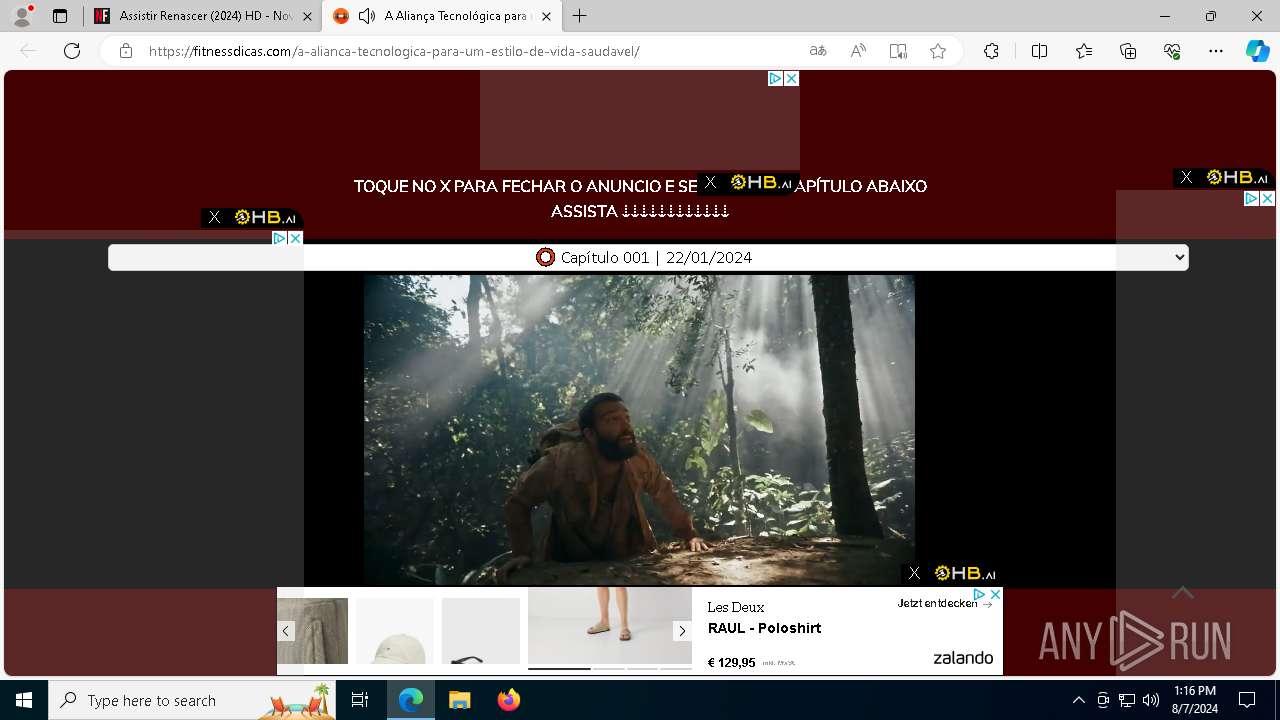Click the Jetzt entdecken link
Viewport: 1280px width, 720px height.
tap(945, 603)
